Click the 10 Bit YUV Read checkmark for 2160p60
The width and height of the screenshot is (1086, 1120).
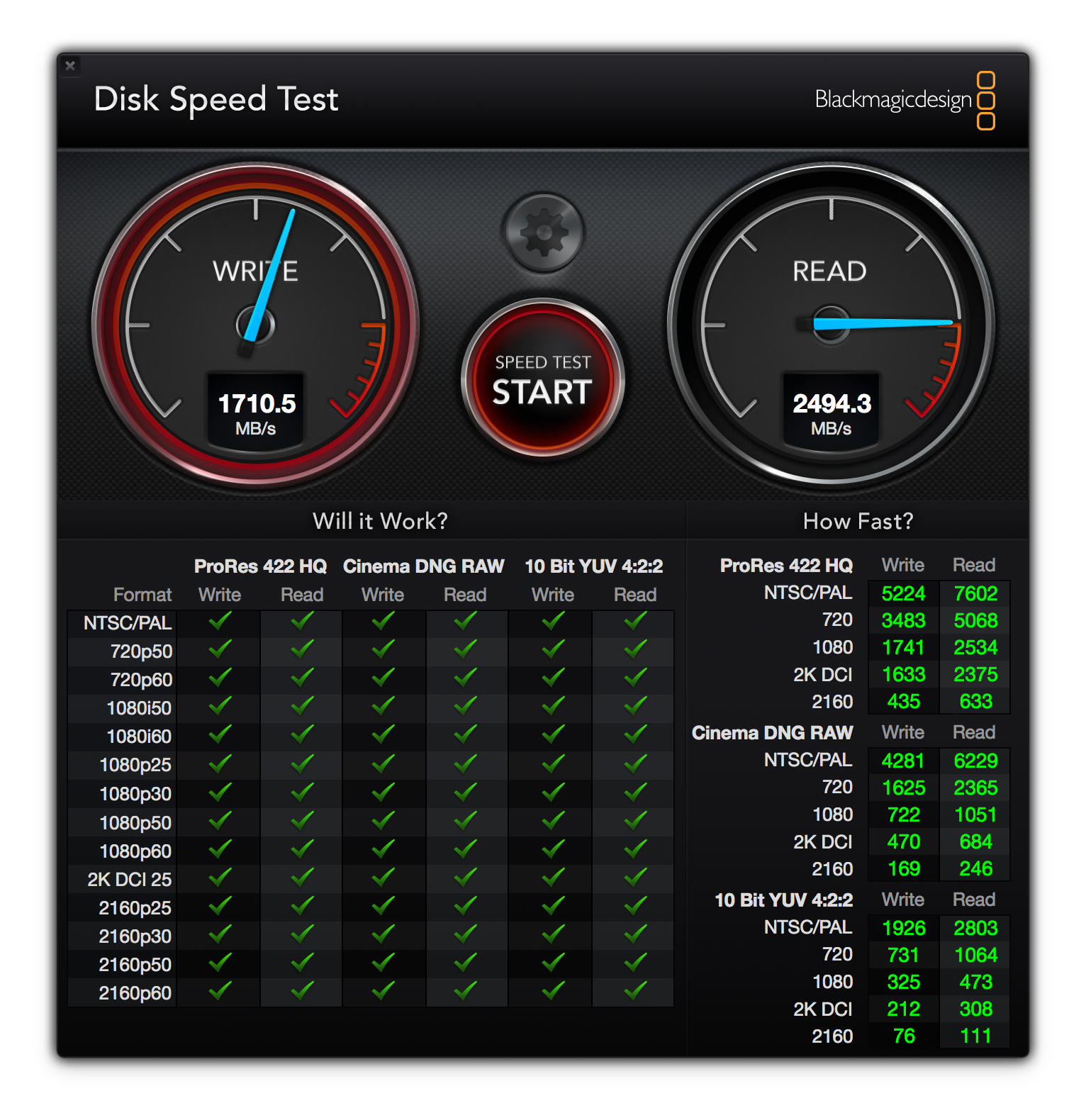pos(635,991)
